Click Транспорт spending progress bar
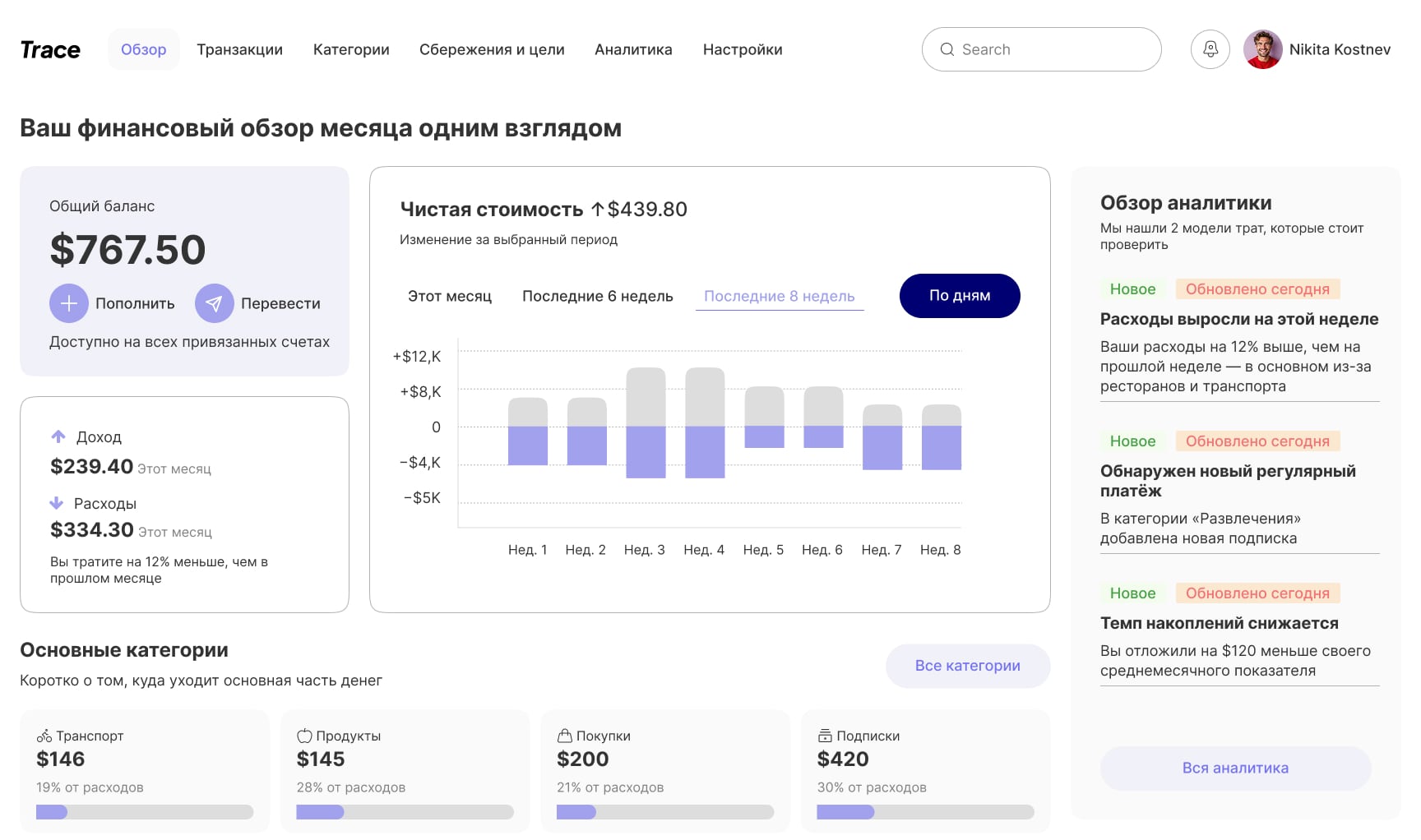 point(145,812)
